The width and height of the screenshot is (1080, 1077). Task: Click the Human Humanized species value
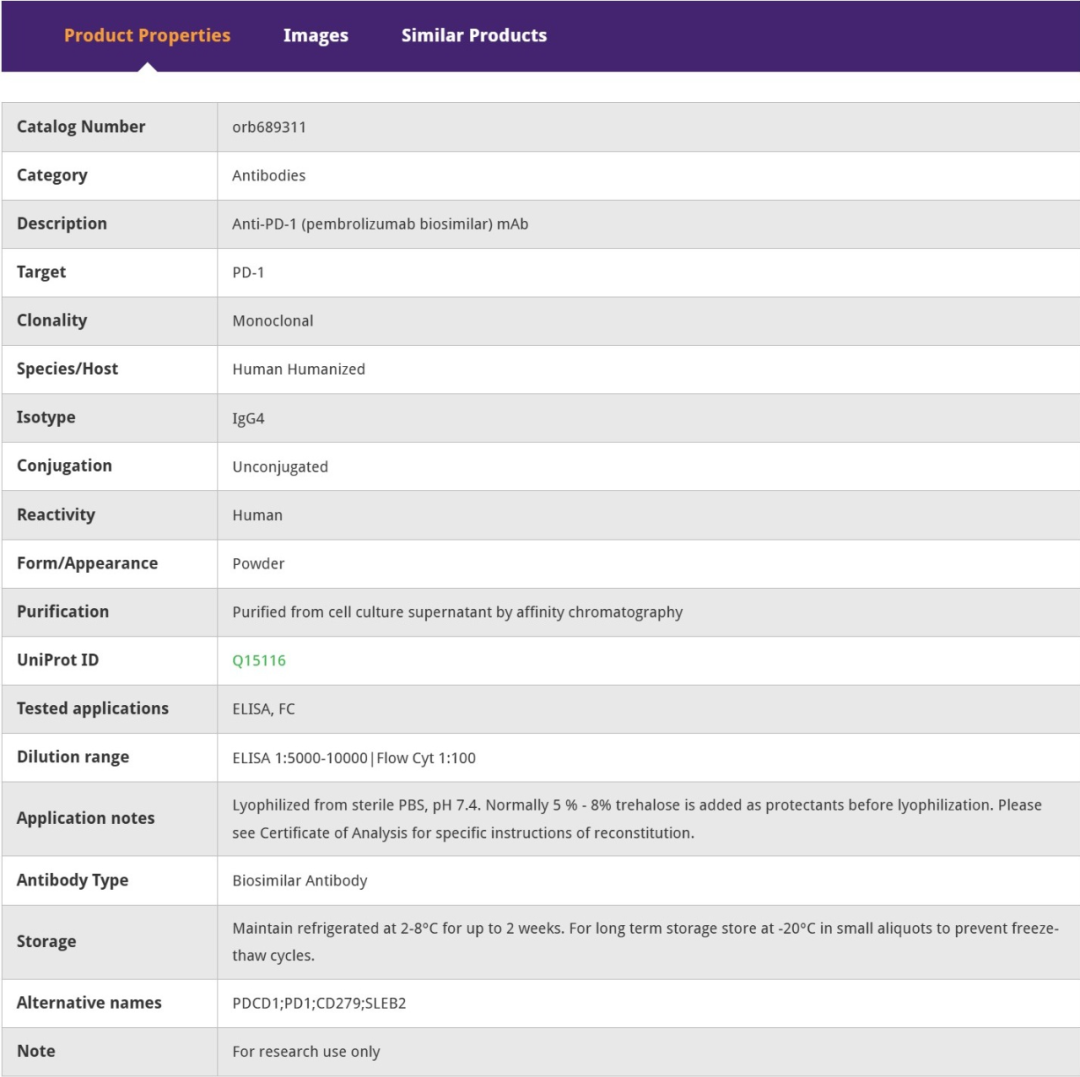pyautogui.click(x=298, y=369)
